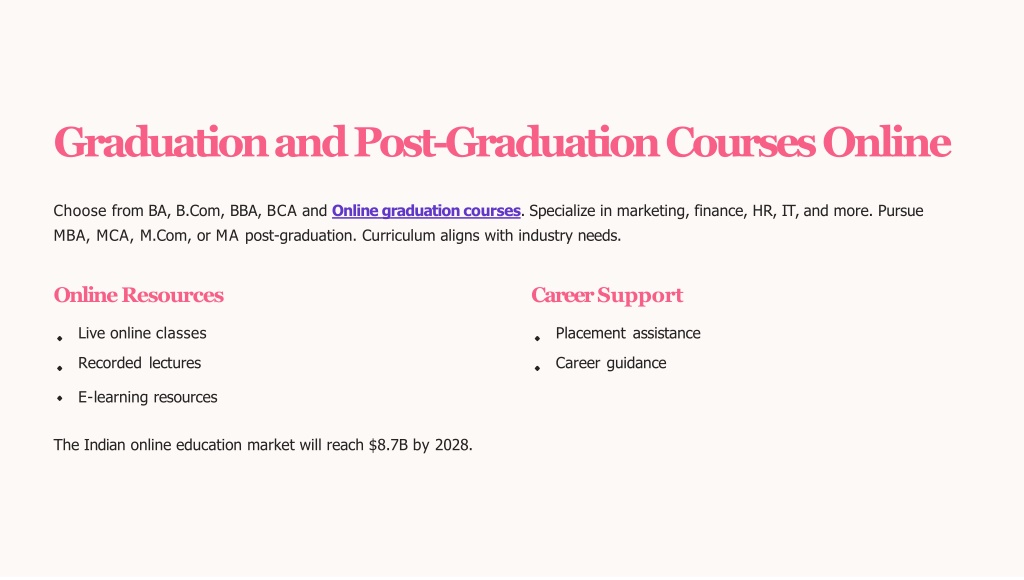The image size is (1024, 580).
Task: Open the Online graduation courses link
Action: pyautogui.click(x=426, y=211)
